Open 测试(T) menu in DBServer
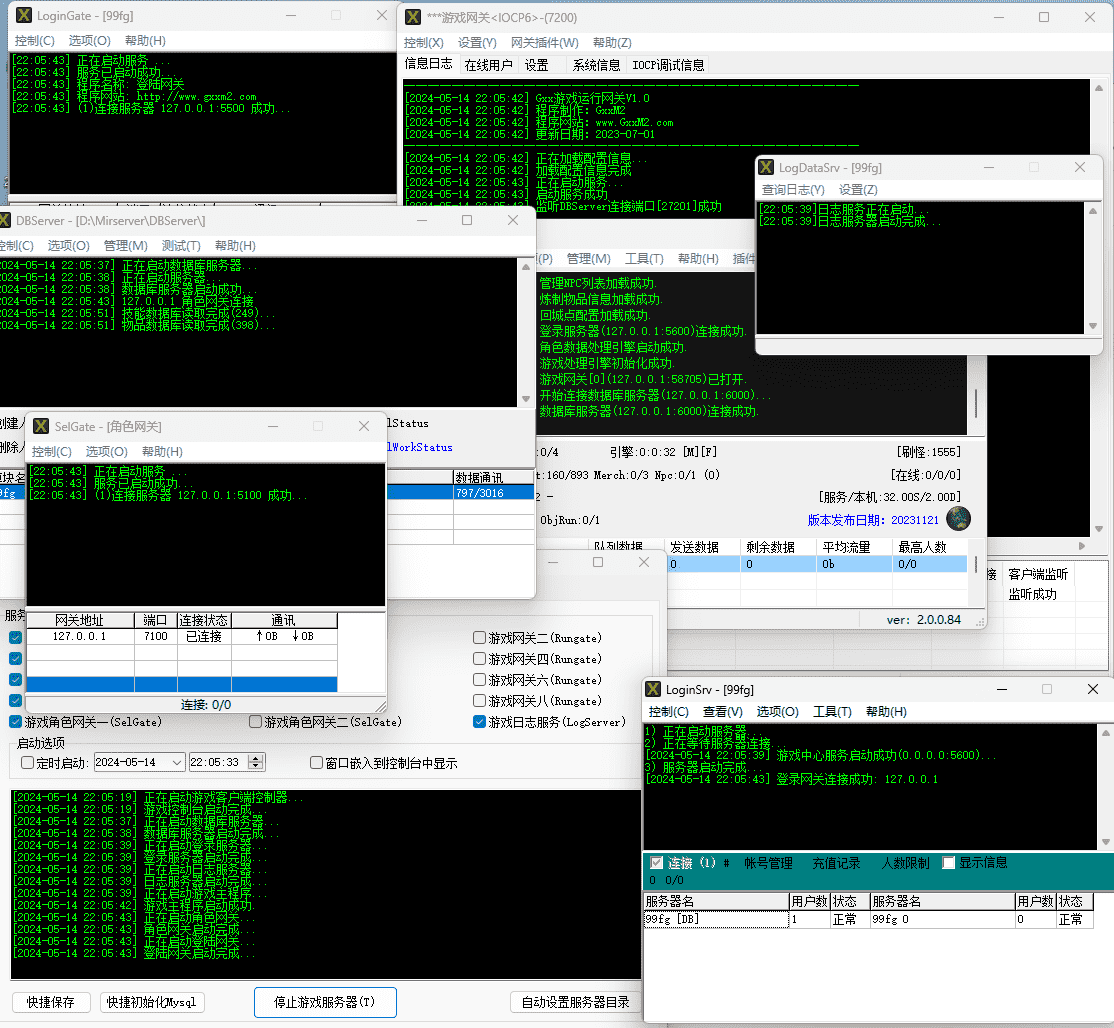The width and height of the screenshot is (1114, 1028). 181,245
